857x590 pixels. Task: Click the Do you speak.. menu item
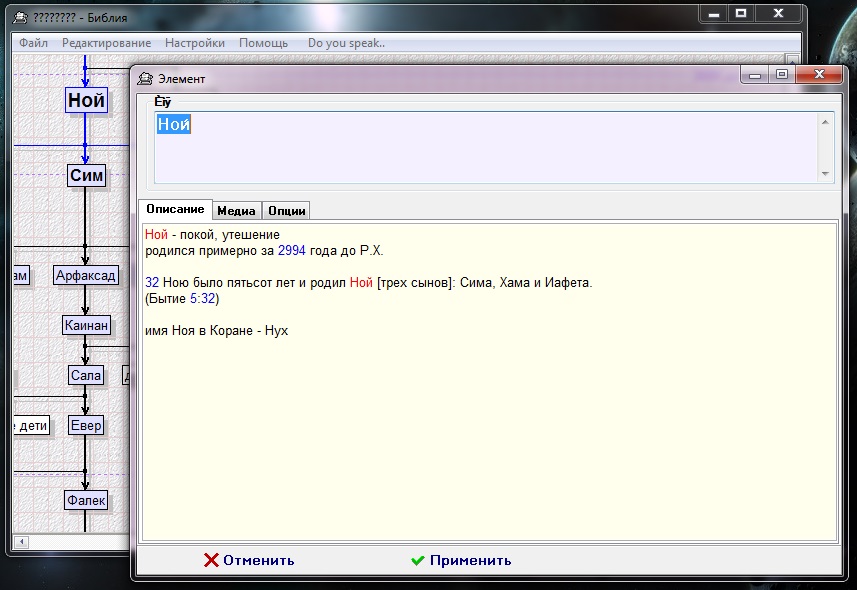[346, 43]
